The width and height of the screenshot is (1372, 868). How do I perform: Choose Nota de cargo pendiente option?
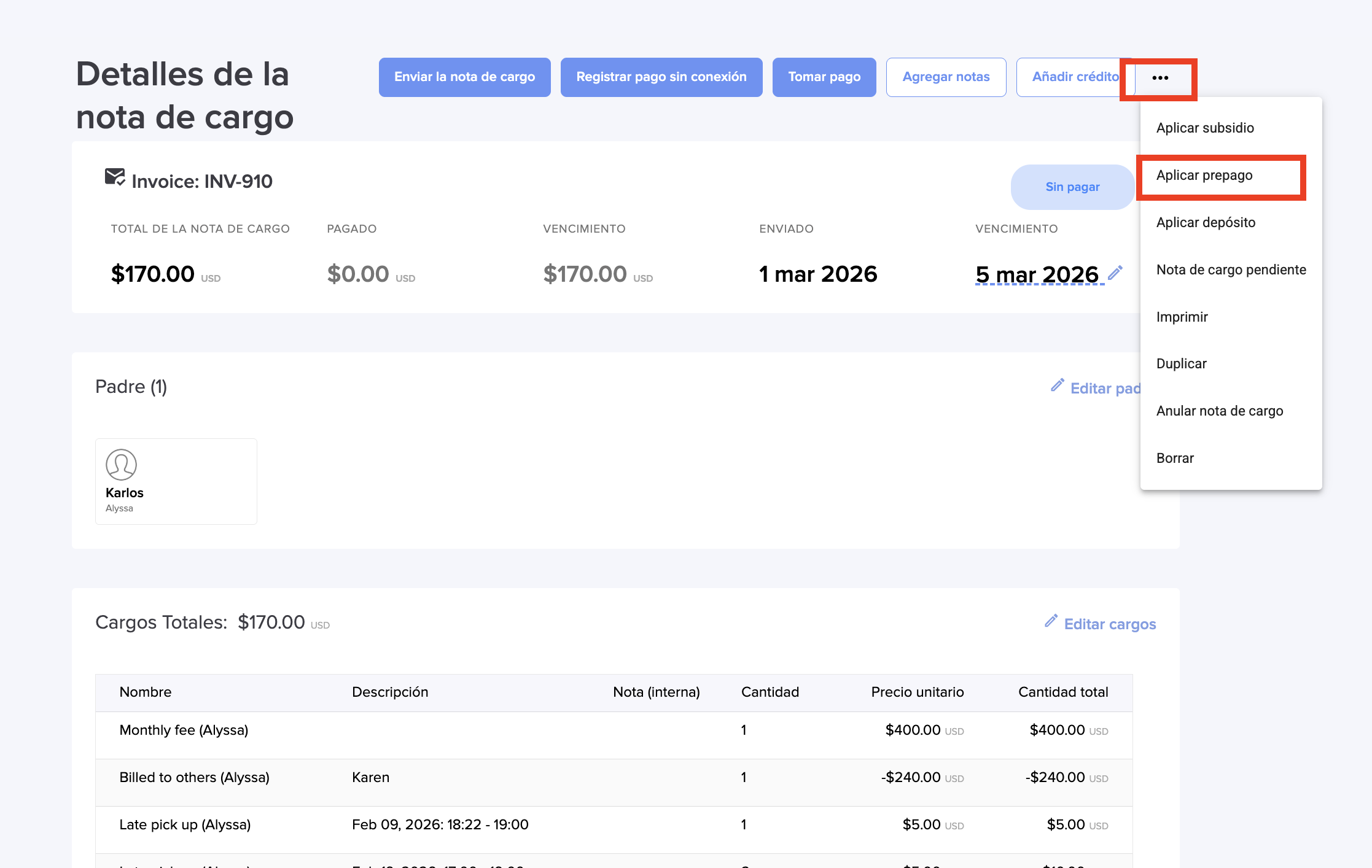pyautogui.click(x=1231, y=269)
